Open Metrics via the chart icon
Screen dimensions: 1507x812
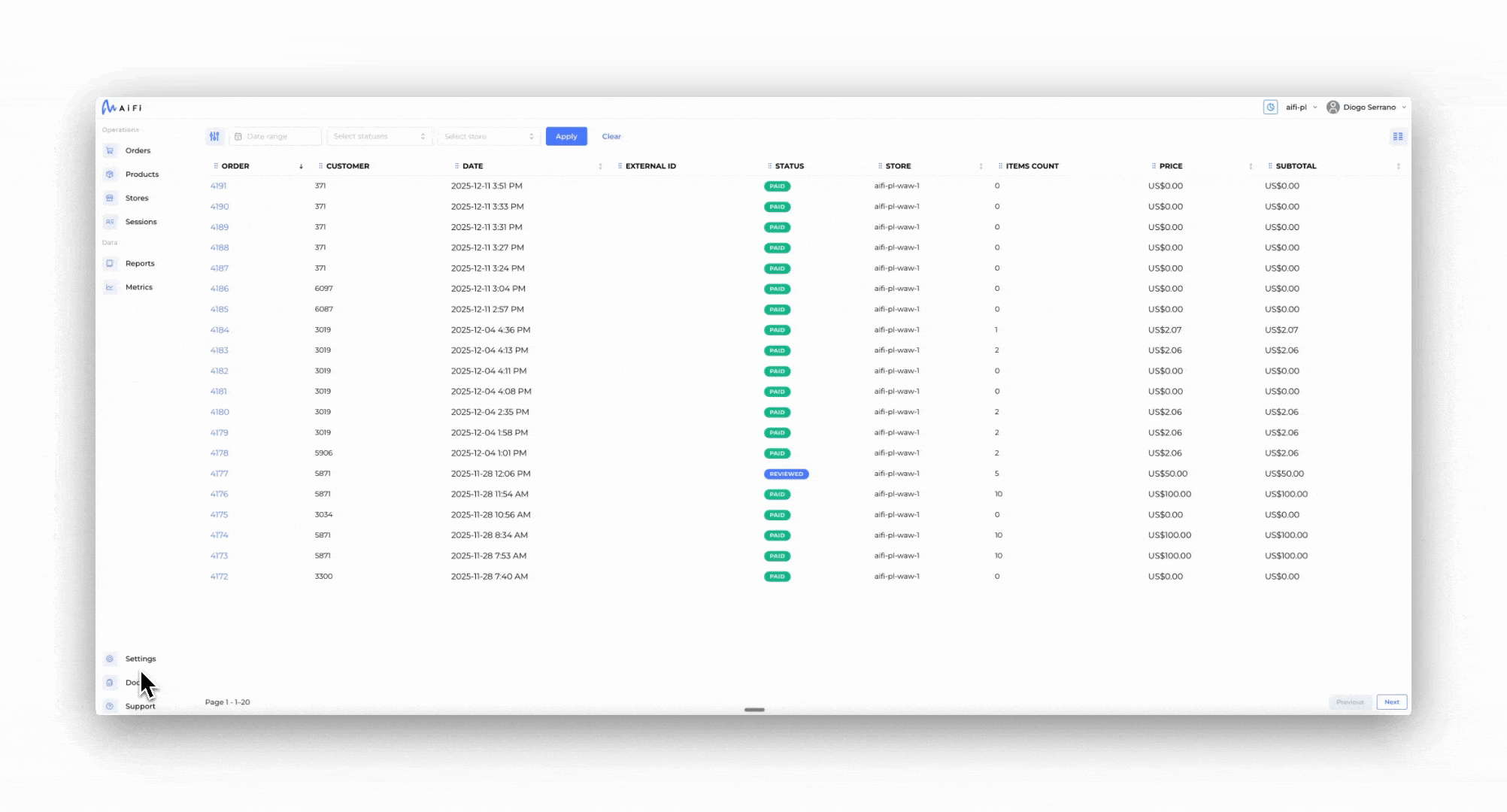pyautogui.click(x=110, y=286)
